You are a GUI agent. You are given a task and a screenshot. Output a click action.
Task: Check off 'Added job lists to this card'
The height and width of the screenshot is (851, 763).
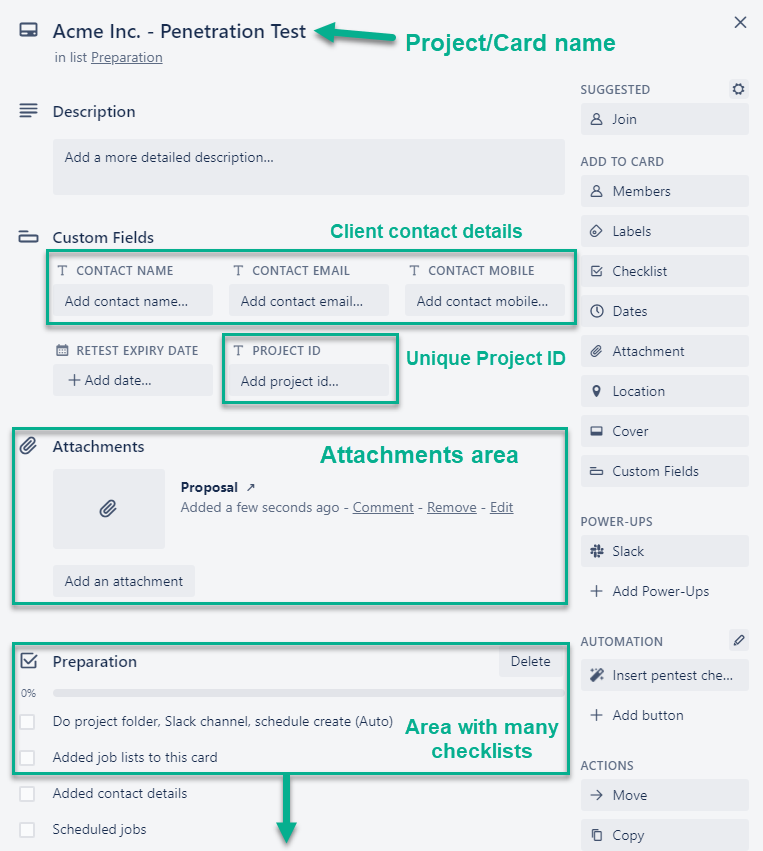coord(27,758)
